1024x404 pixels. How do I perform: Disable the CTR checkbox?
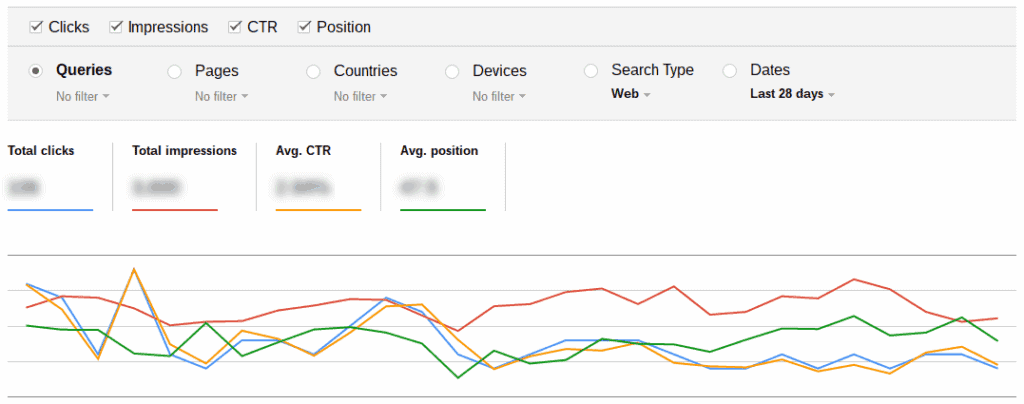pos(235,27)
